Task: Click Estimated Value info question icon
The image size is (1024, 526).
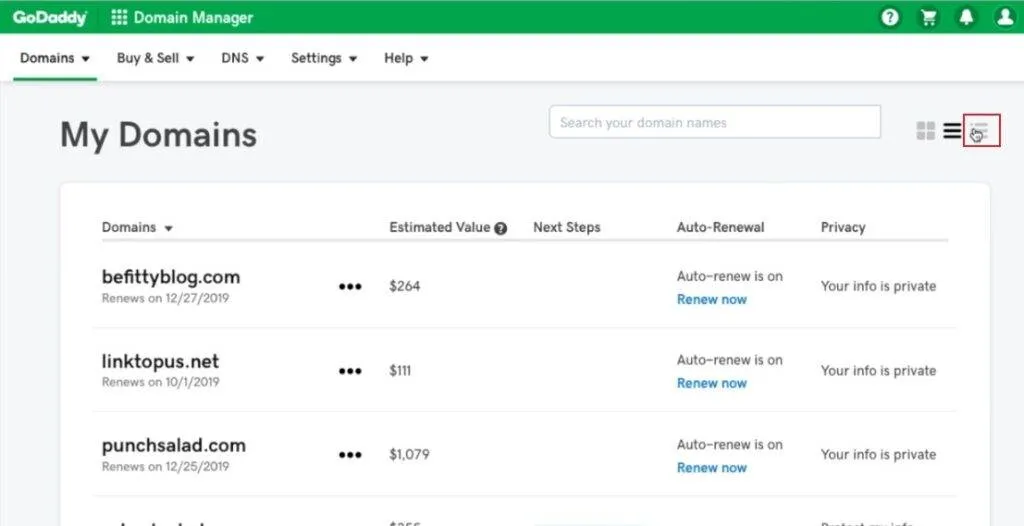Action: [x=501, y=228]
